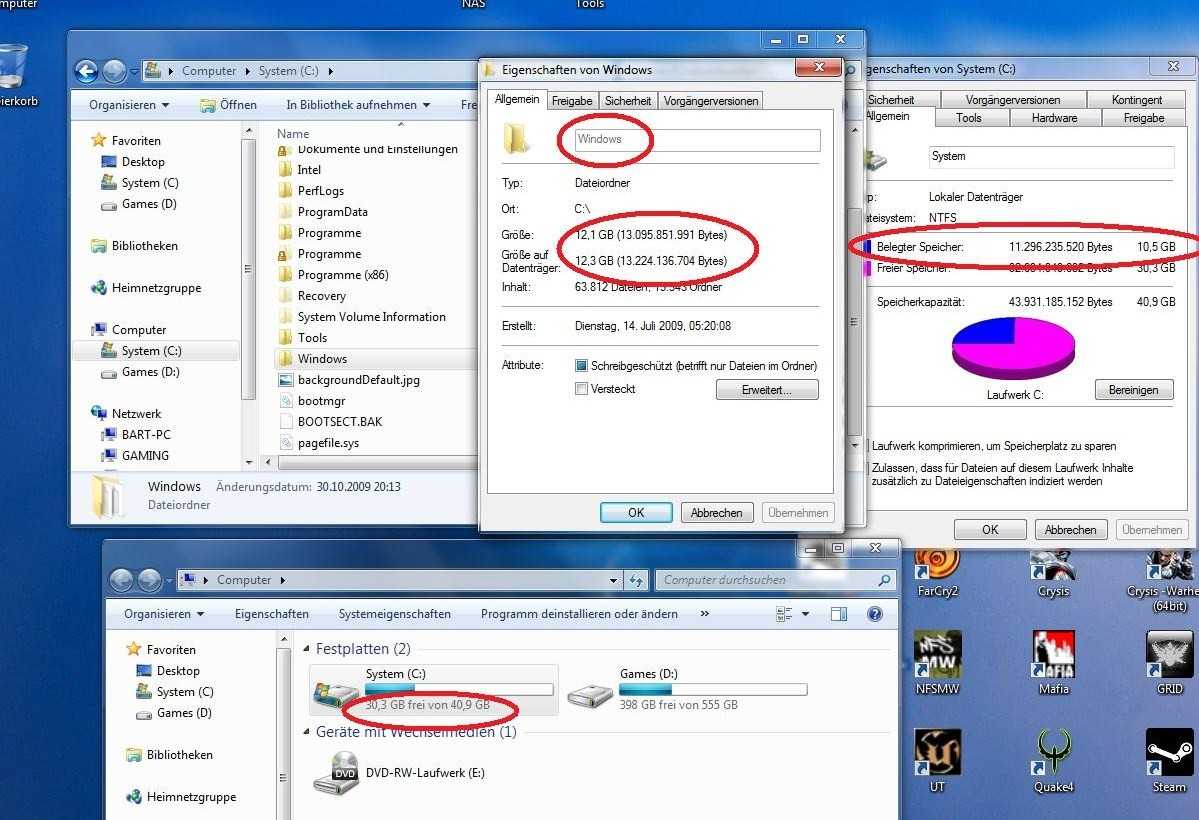Click OK in the System (C:) properties dialog
Image resolution: width=1199 pixels, height=820 pixels.
990,529
